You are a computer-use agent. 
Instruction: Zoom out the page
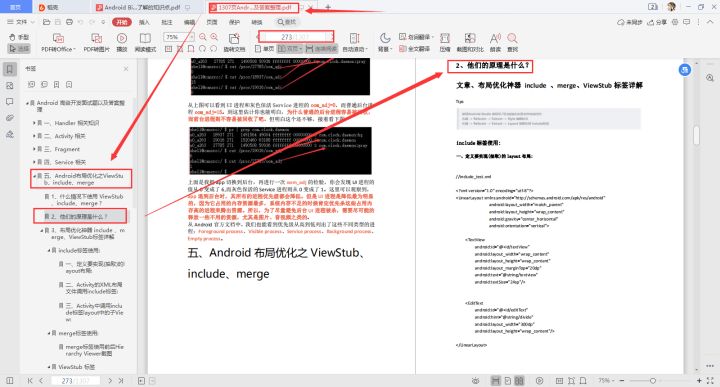click(202, 37)
